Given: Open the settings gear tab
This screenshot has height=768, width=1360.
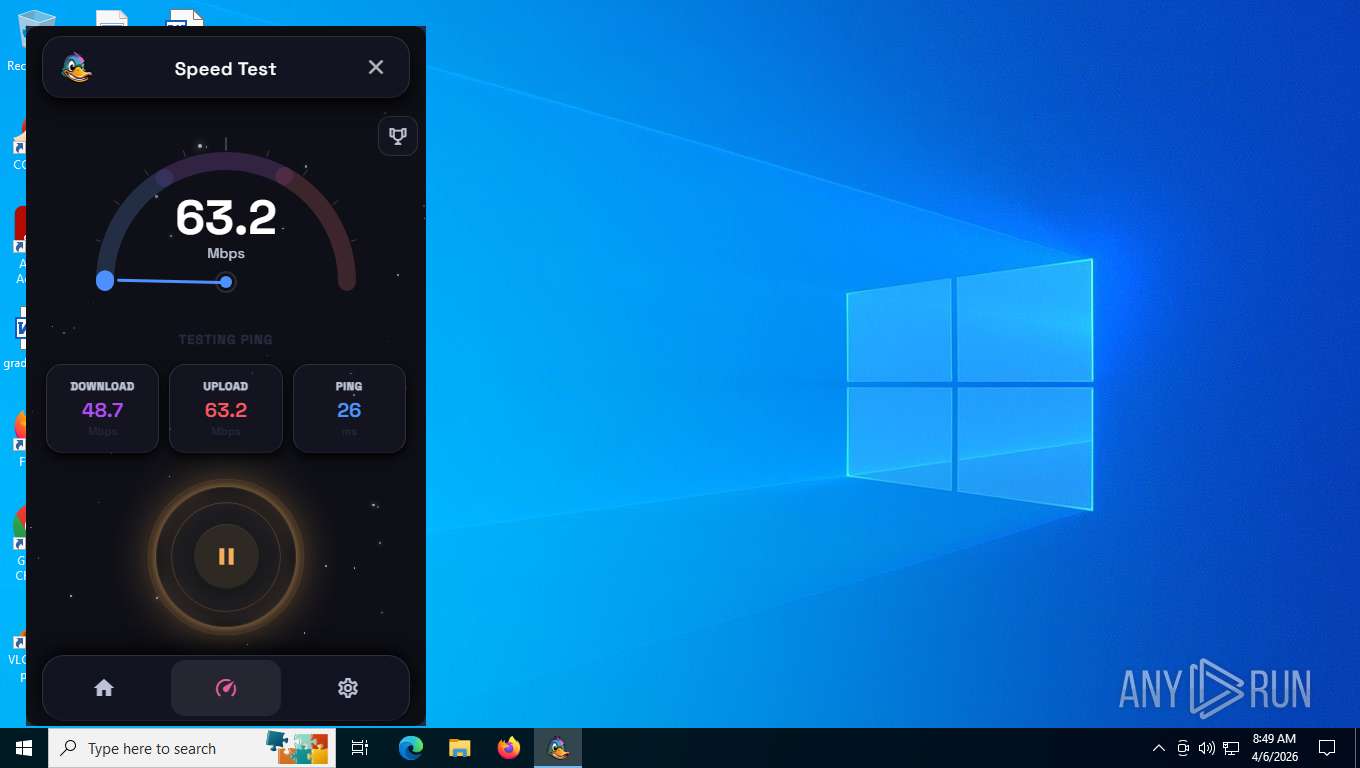Looking at the screenshot, I should [348, 688].
